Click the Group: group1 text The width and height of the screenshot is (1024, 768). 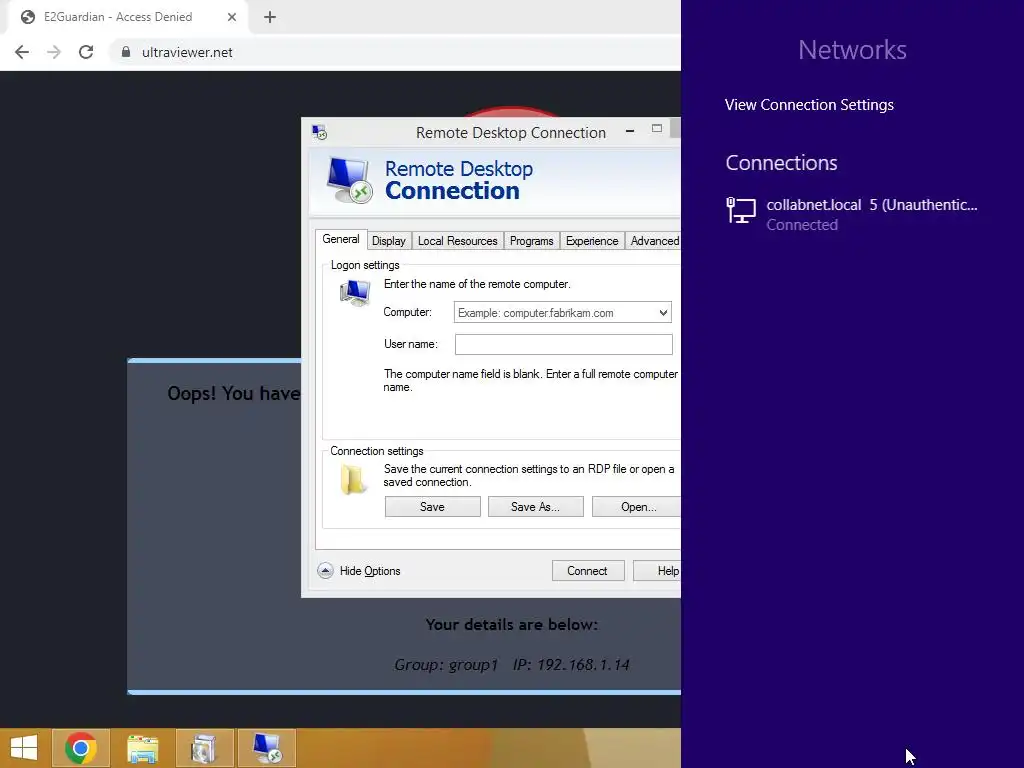(446, 665)
